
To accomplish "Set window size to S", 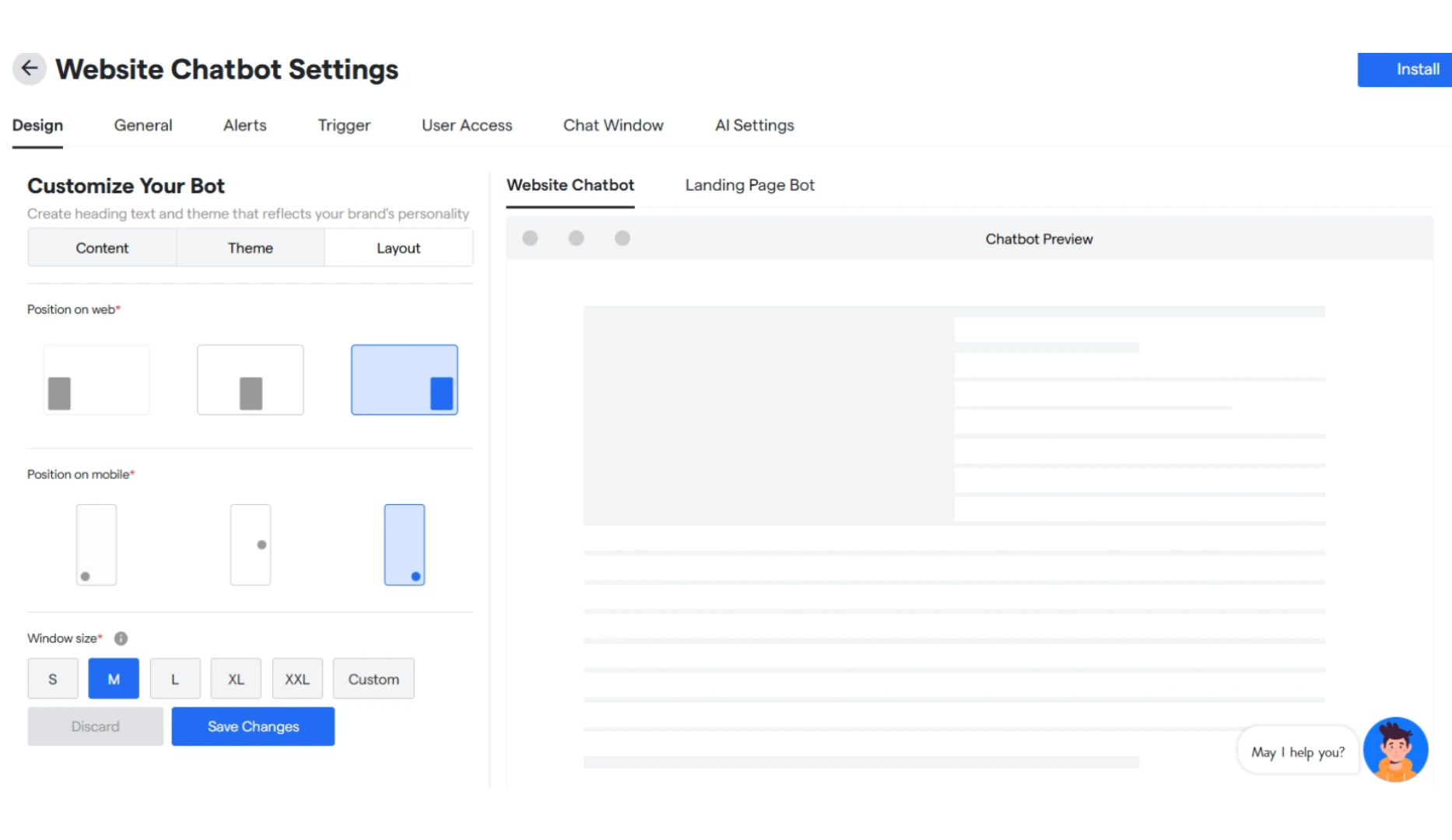I will (x=53, y=679).
